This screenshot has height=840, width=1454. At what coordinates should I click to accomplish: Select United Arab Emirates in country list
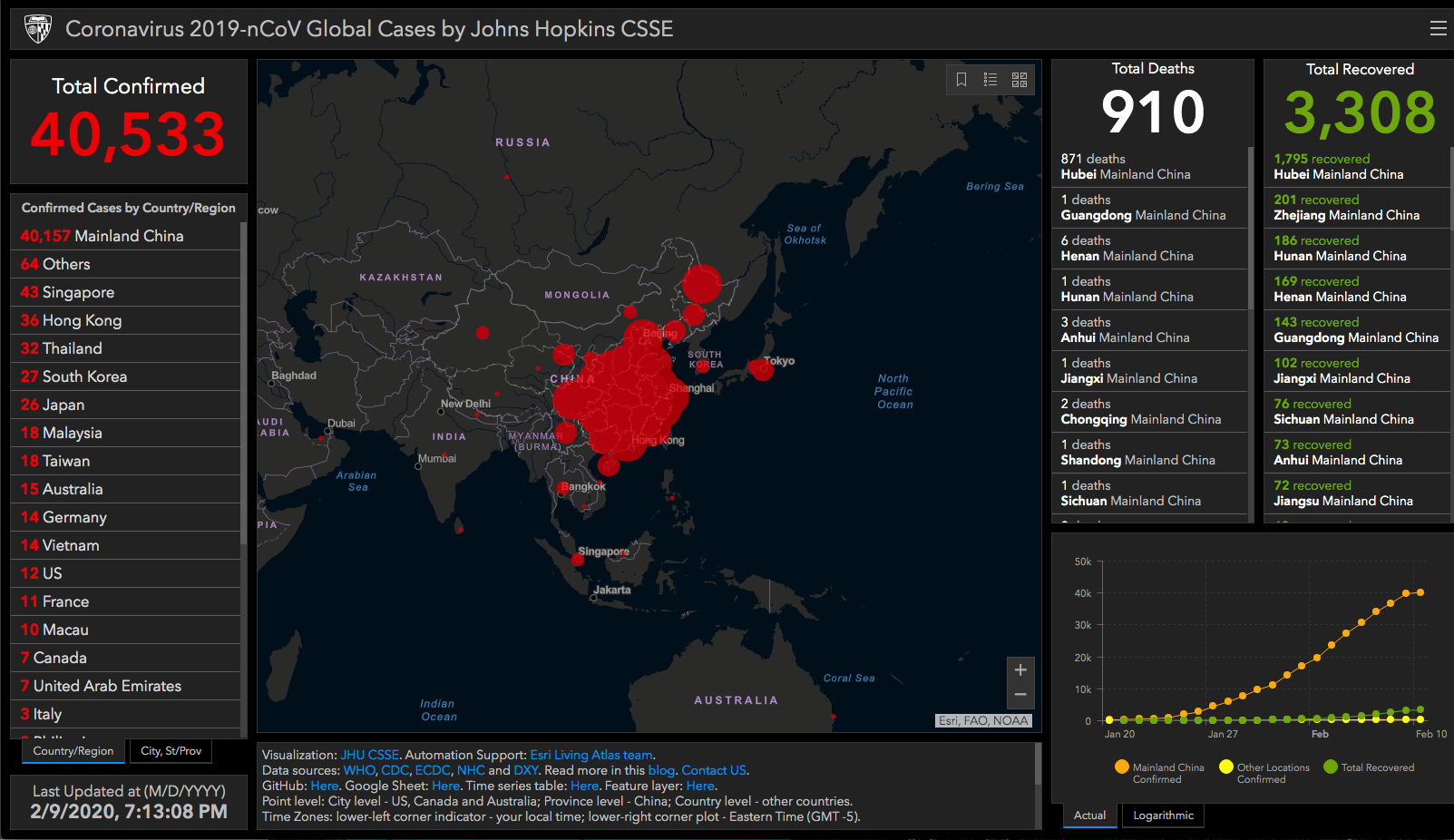(x=126, y=686)
